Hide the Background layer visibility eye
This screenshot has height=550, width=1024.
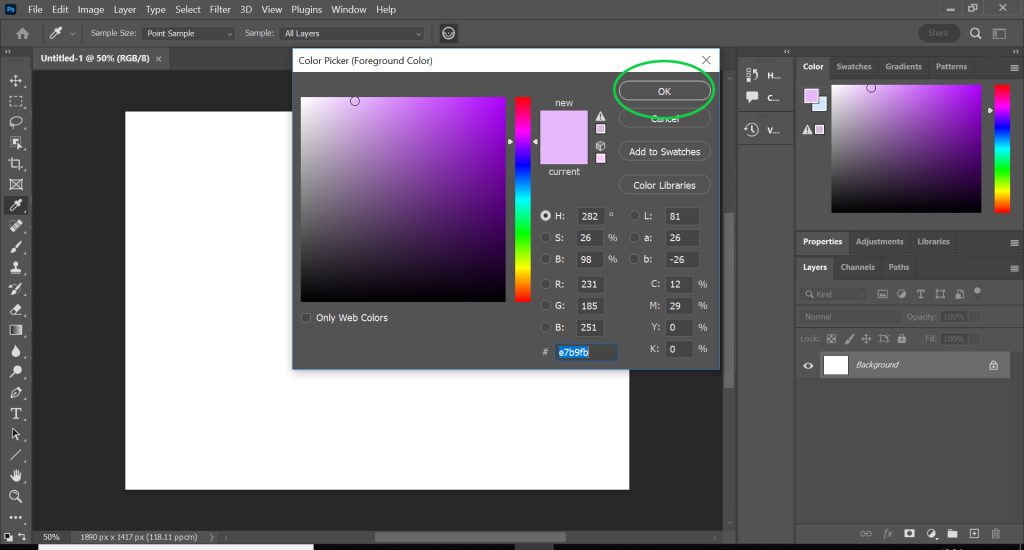(808, 365)
